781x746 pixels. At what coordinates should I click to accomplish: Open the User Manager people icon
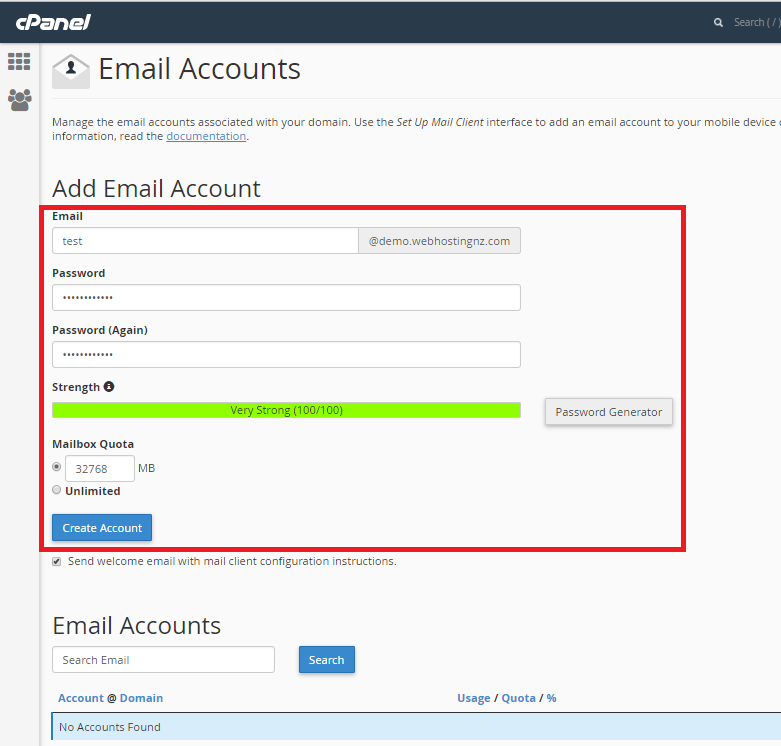coord(19,100)
